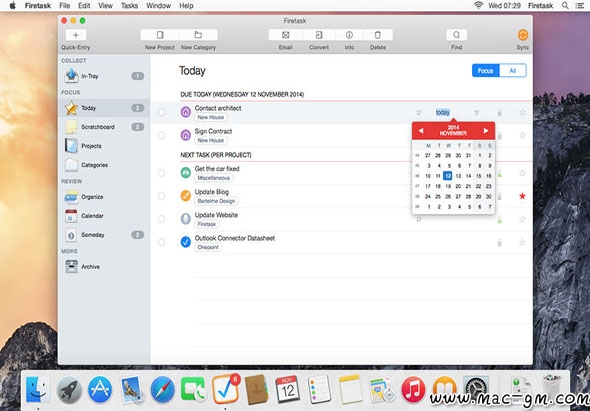Mark Contact architect as completed
The image size is (590, 411).
pos(161,112)
